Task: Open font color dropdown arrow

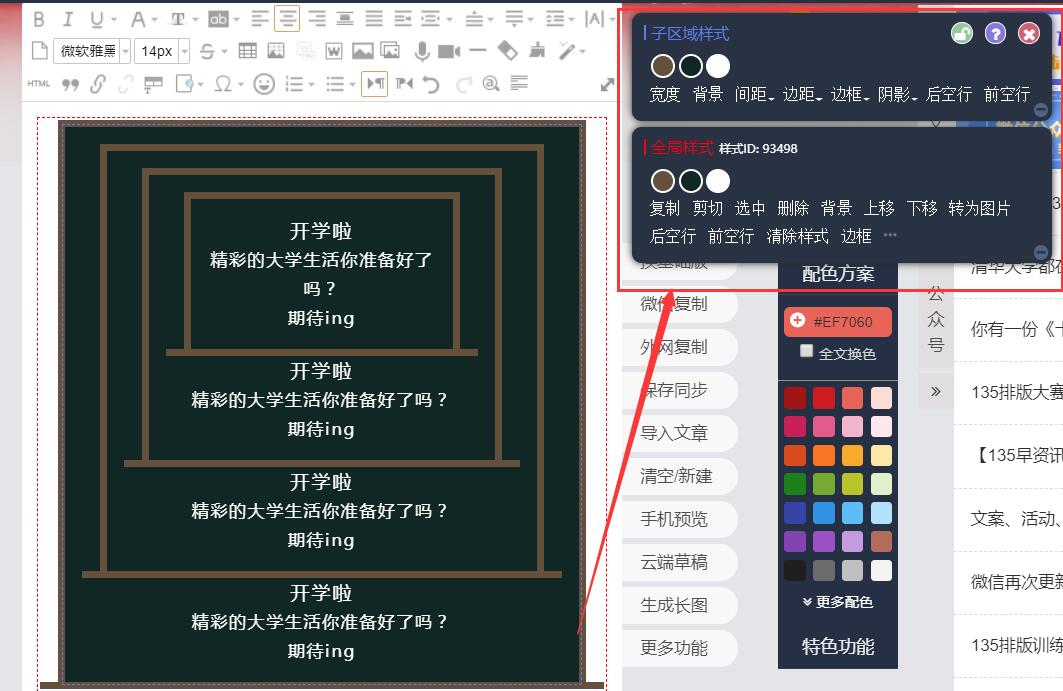Action: pyautogui.click(x=154, y=19)
